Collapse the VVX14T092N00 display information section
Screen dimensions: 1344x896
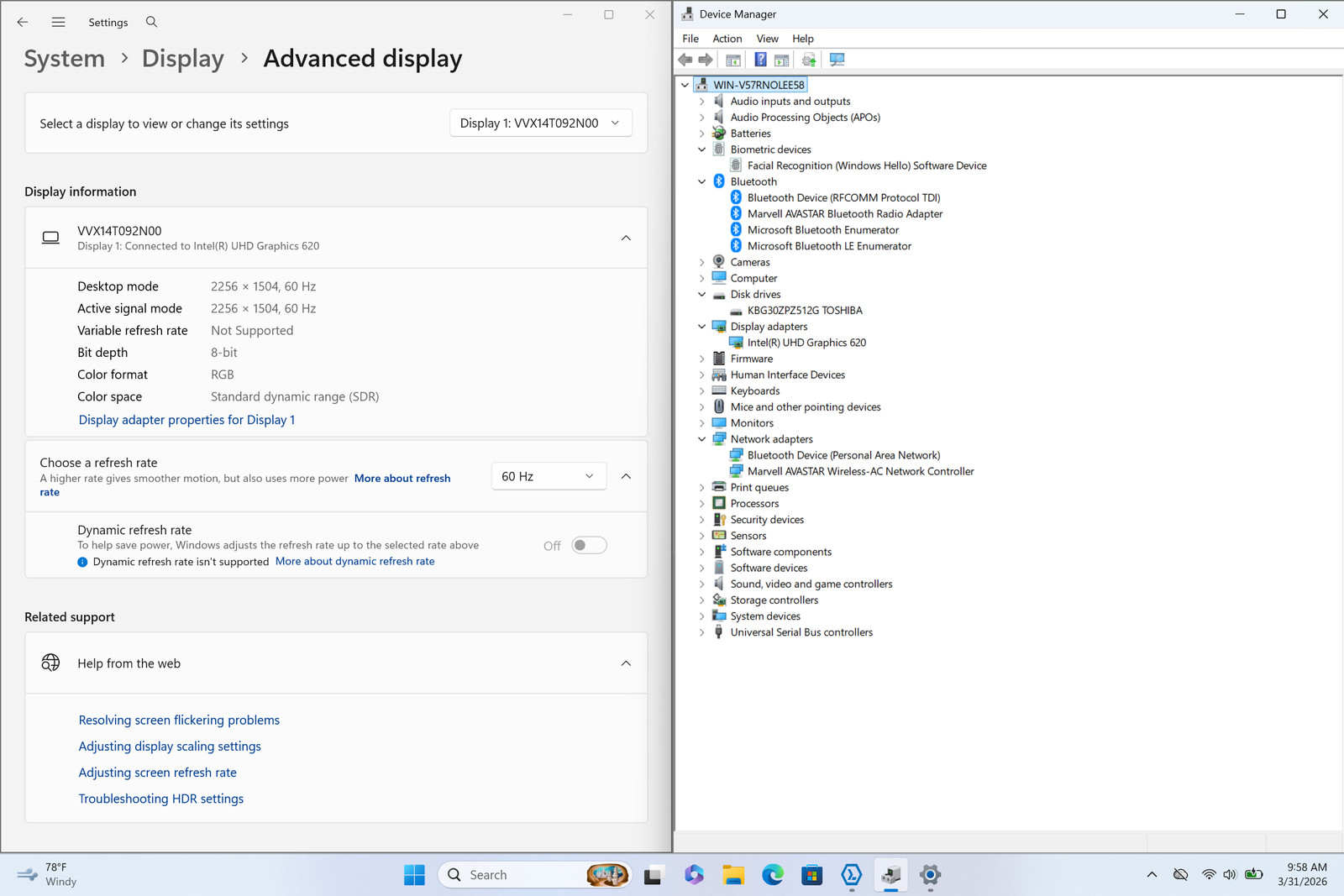(626, 238)
